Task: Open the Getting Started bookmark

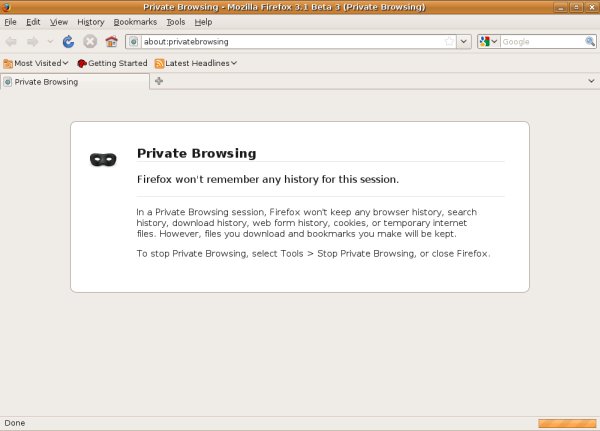Action: point(112,63)
